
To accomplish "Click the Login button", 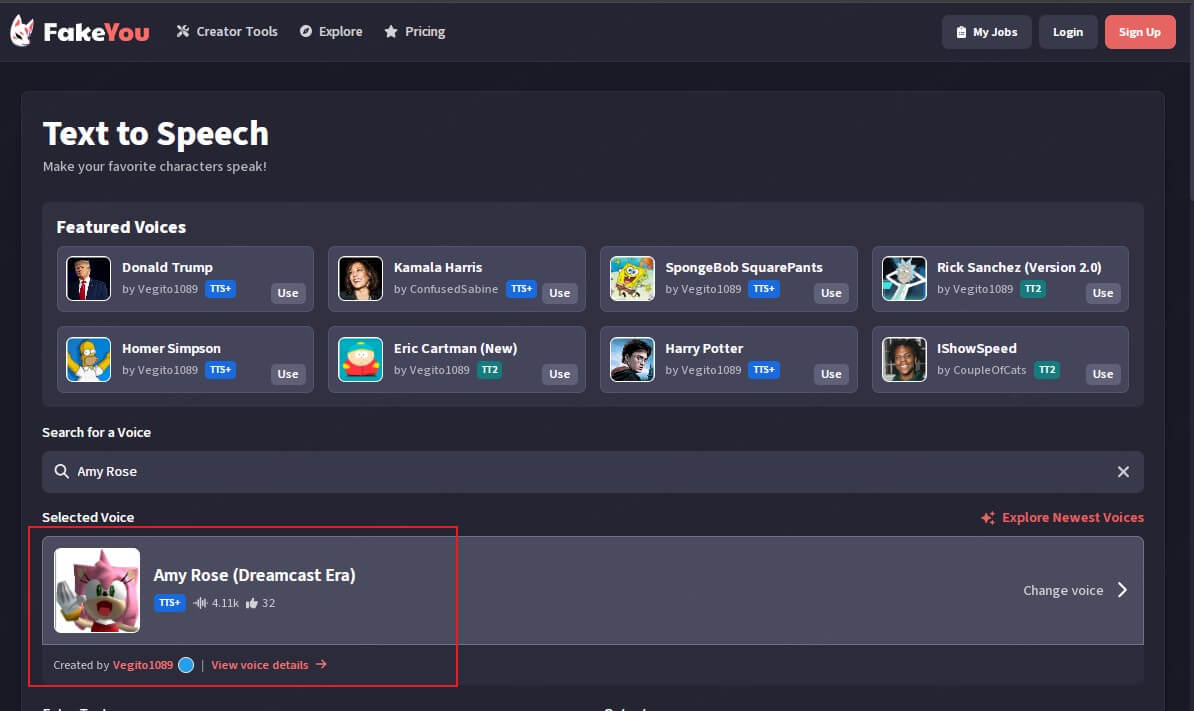I will pos(1068,32).
